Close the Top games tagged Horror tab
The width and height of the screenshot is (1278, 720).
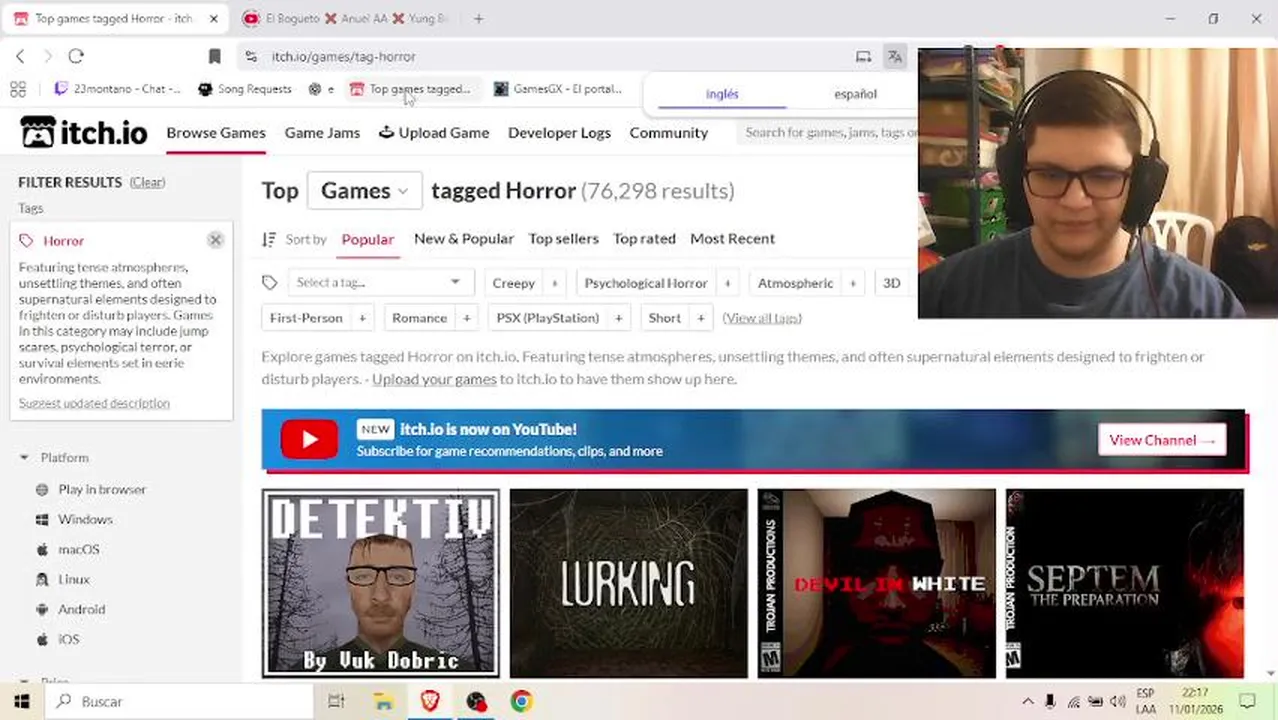[x=213, y=19]
